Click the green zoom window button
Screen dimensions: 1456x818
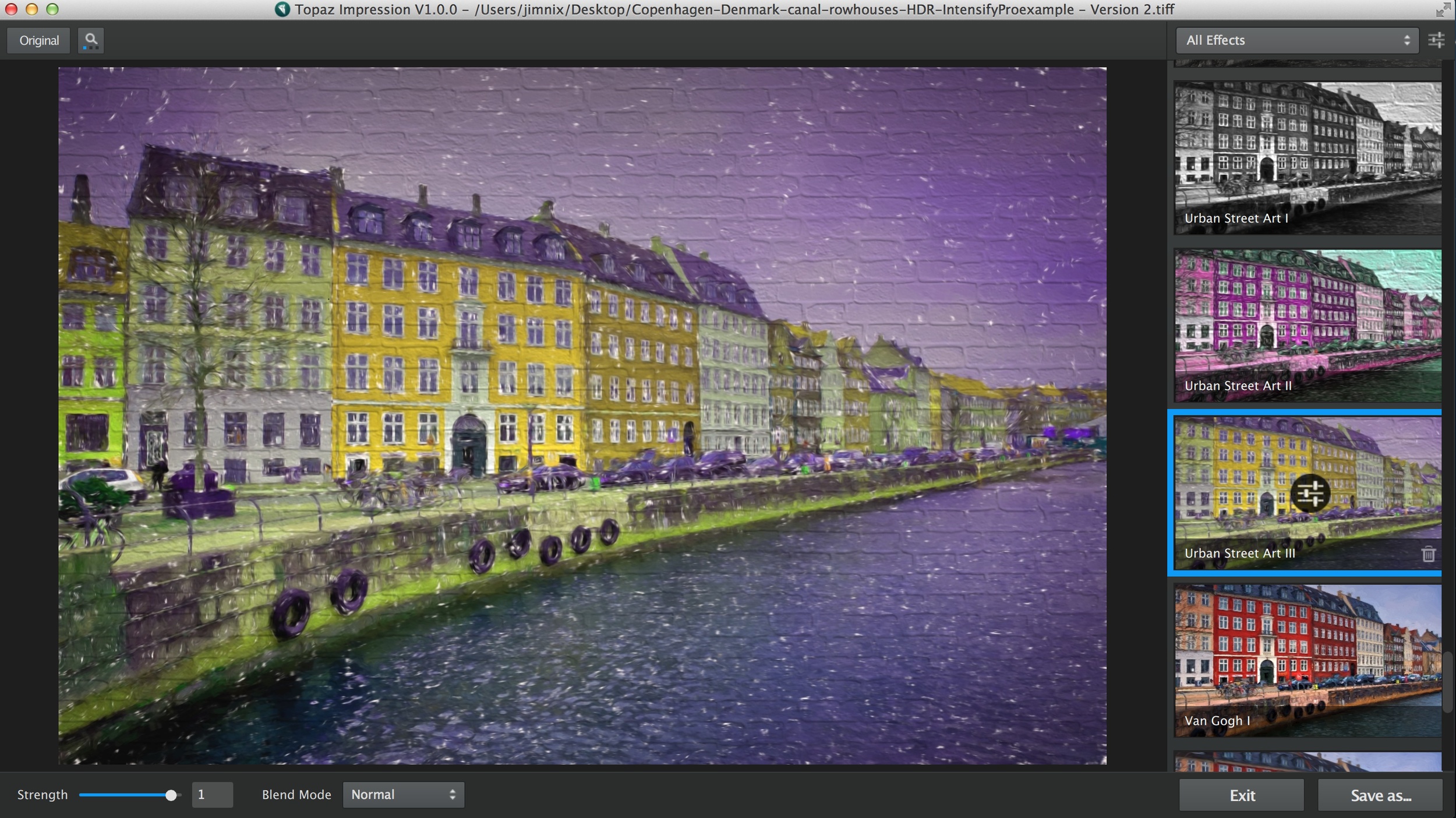52,9
